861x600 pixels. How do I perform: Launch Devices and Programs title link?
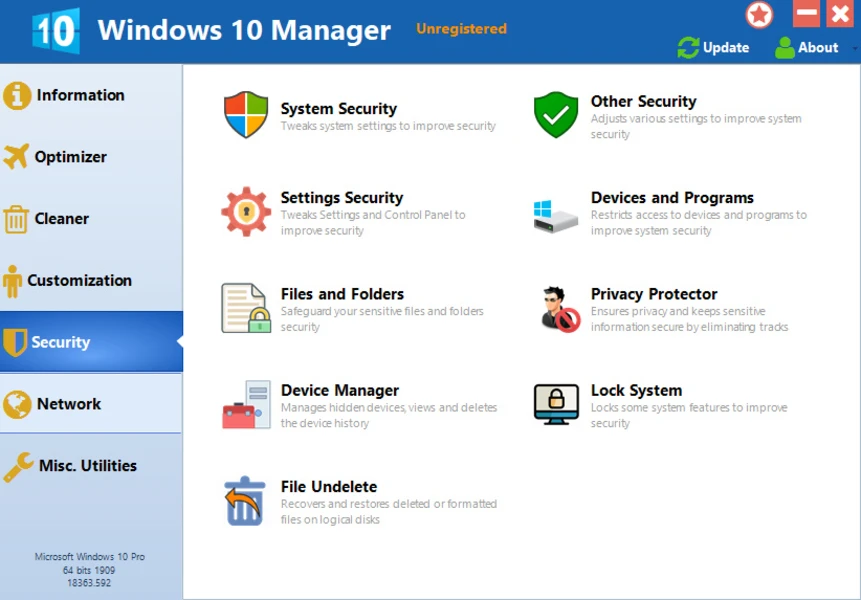(x=672, y=198)
